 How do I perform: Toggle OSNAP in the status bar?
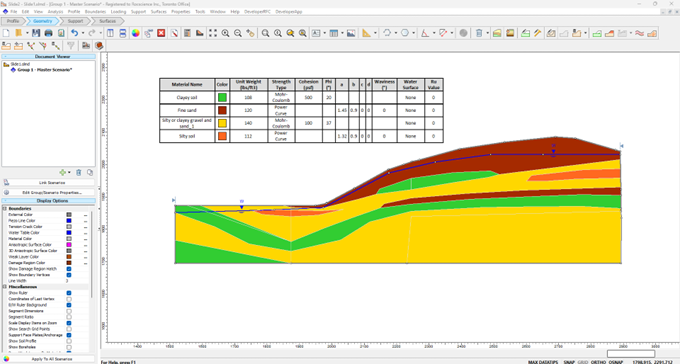pos(616,362)
